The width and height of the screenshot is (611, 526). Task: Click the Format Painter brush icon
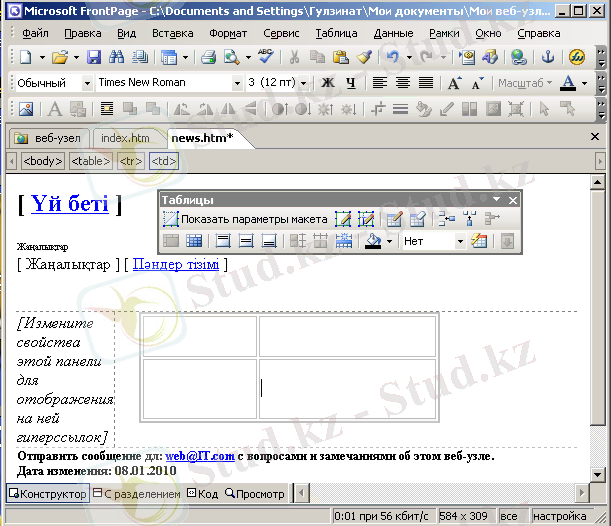(364, 57)
